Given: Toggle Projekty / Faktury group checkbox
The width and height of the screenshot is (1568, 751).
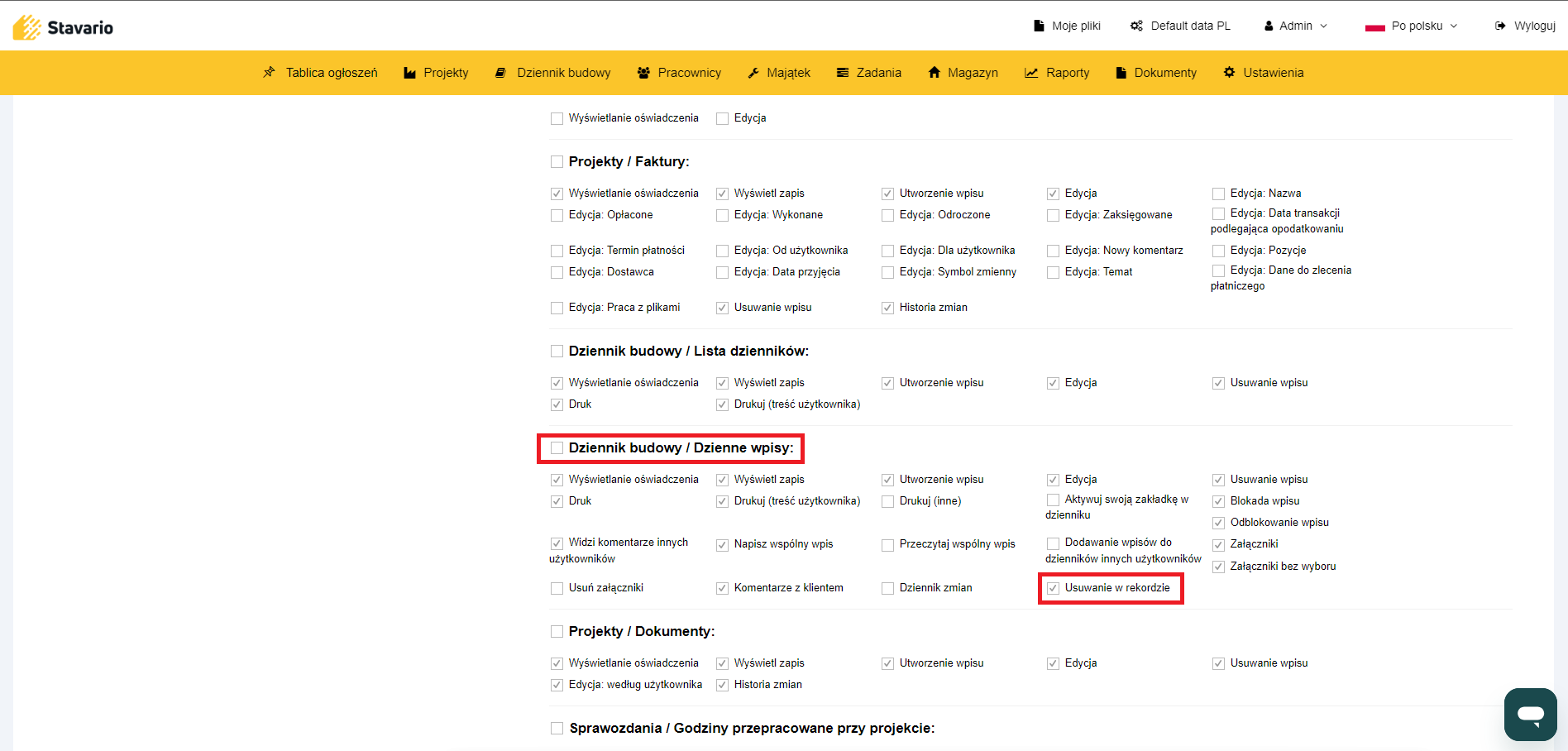Looking at the screenshot, I should [x=557, y=162].
